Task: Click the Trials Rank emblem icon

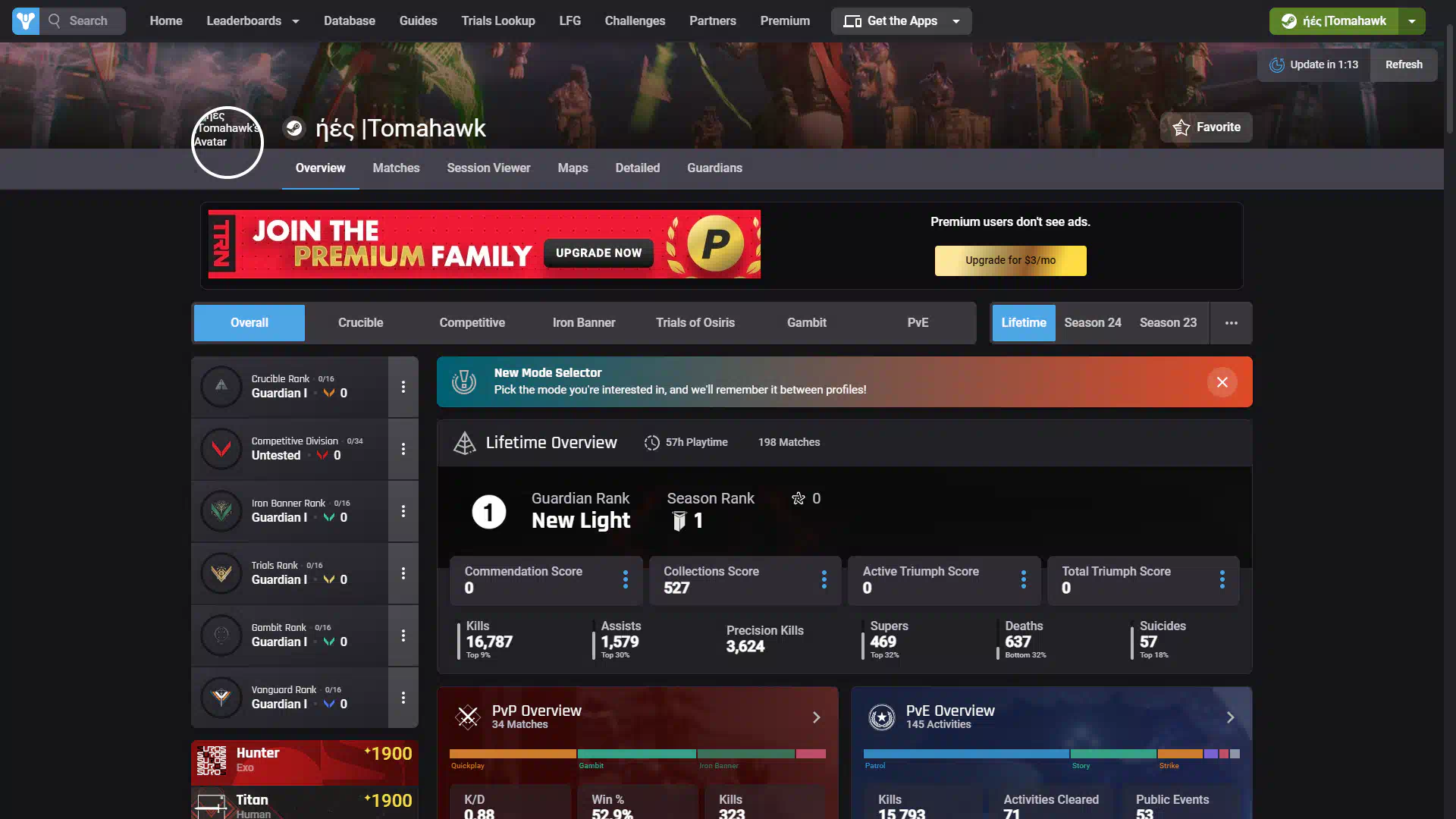Action: 221,573
